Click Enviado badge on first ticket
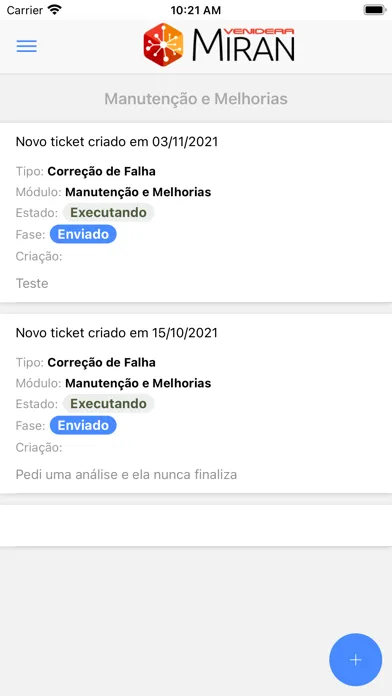The image size is (392, 696). 83,234
